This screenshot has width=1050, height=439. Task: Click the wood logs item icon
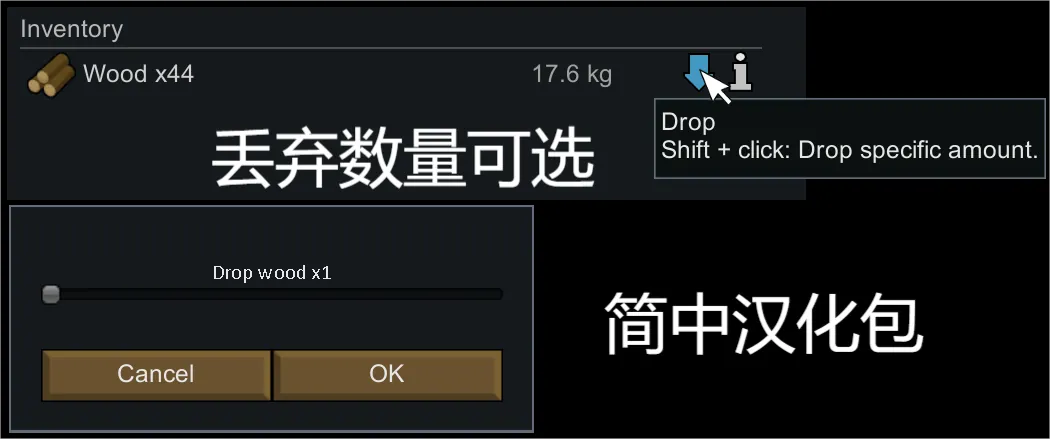[51, 75]
